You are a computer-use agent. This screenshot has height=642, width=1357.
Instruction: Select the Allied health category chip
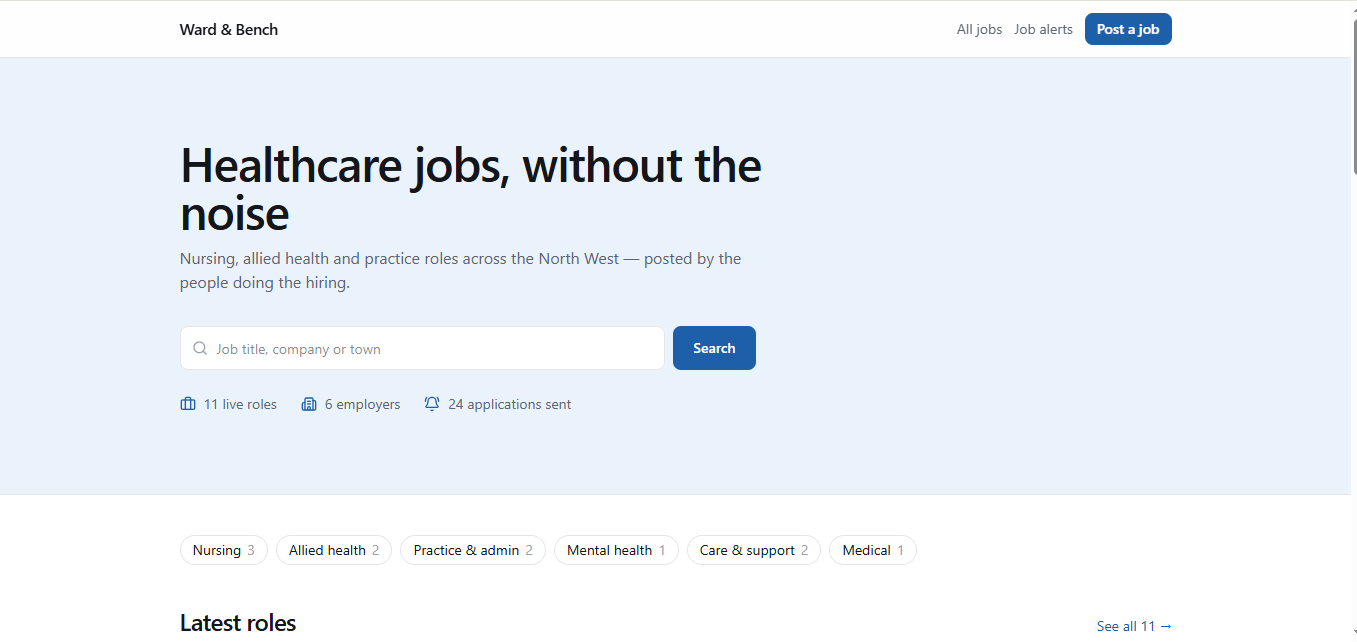(x=334, y=550)
